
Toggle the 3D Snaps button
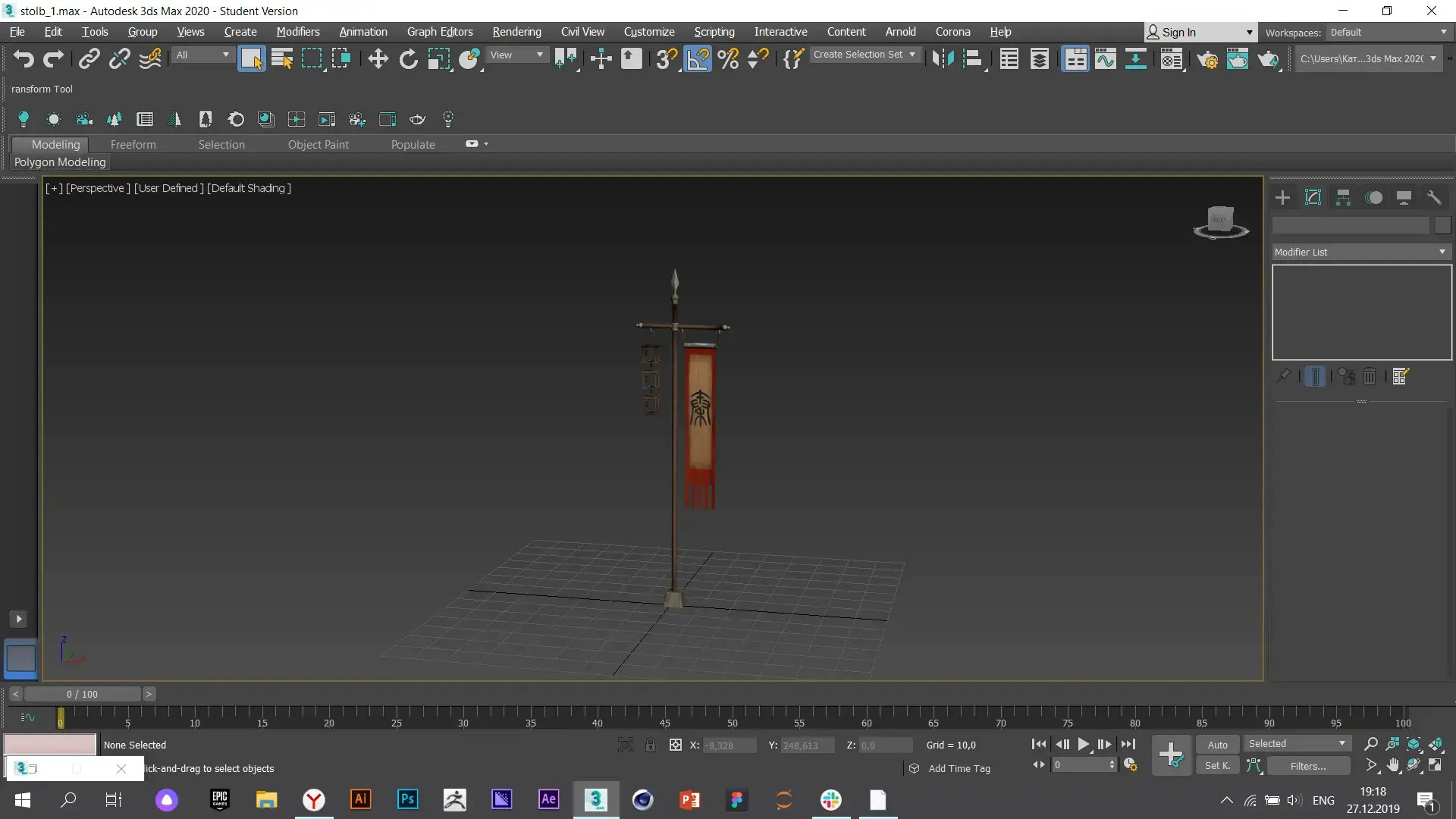[x=667, y=58]
